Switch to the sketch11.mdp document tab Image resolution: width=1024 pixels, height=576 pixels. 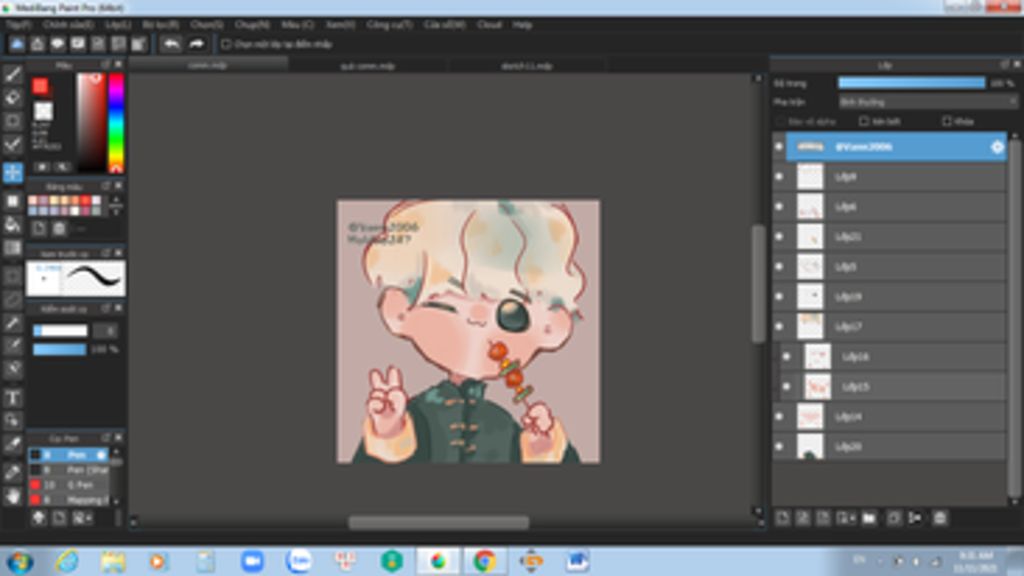[x=526, y=66]
